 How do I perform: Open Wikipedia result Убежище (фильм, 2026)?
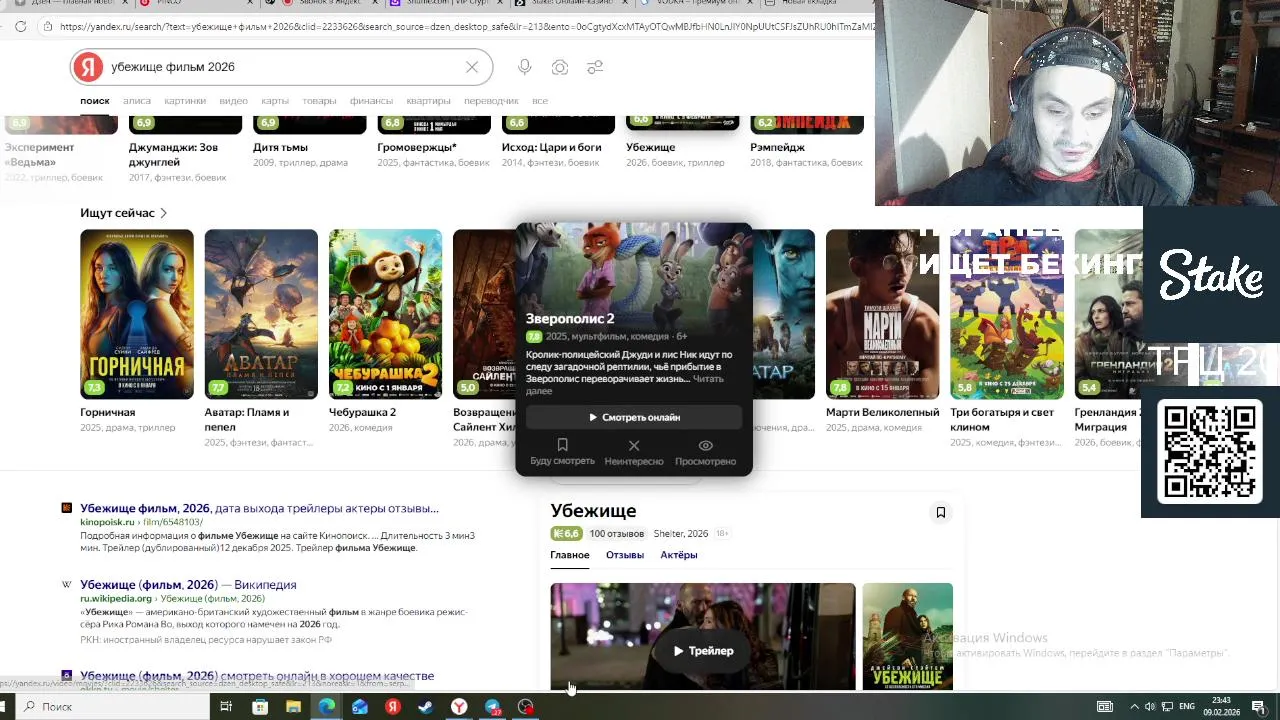pyautogui.click(x=188, y=584)
